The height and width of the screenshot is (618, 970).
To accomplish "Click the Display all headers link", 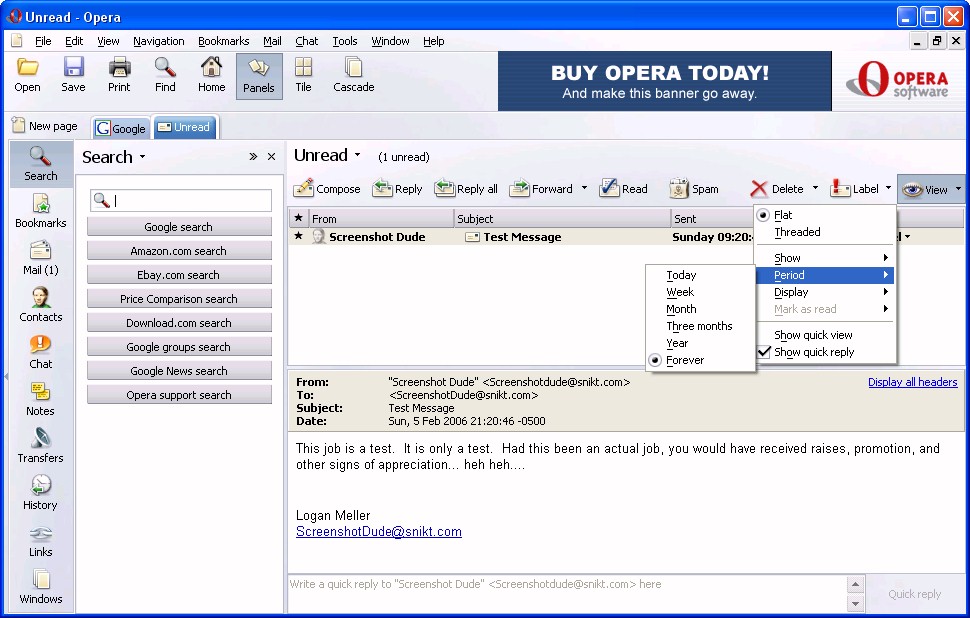I will [x=912, y=382].
